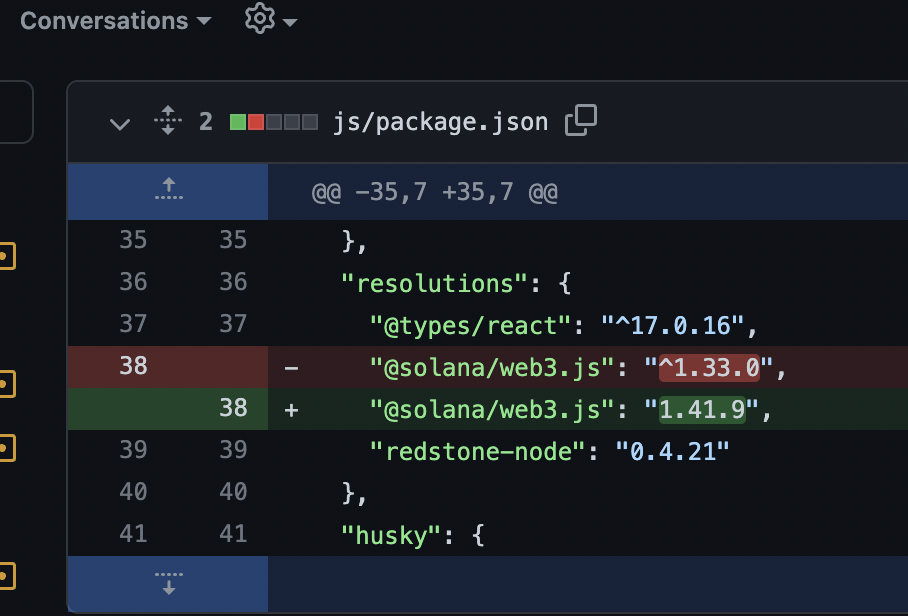Open the js/package.json file link
The height and width of the screenshot is (616, 908).
[x=441, y=122]
